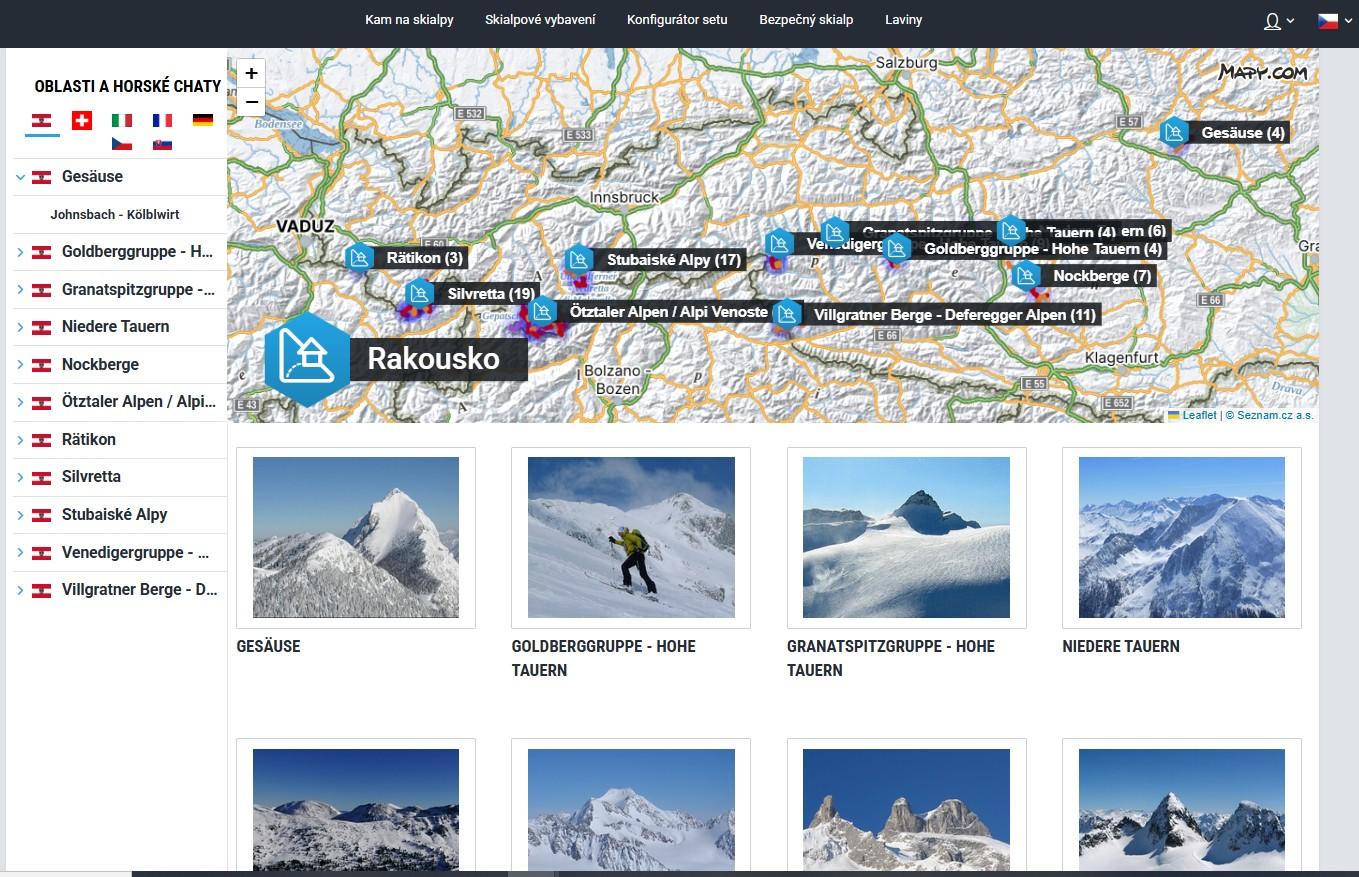This screenshot has height=877, width=1359.
Task: Select the Switzerland flag in sidebar
Action: coord(82,120)
